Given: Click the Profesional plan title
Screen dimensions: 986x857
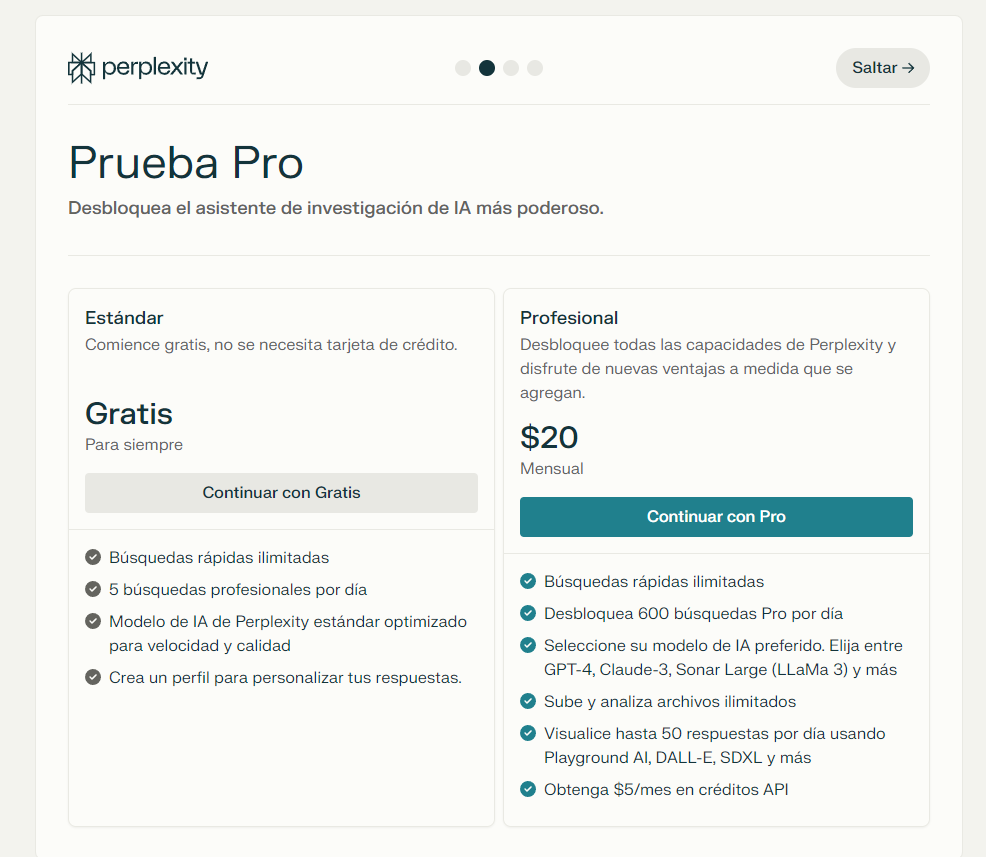Looking at the screenshot, I should point(568,318).
